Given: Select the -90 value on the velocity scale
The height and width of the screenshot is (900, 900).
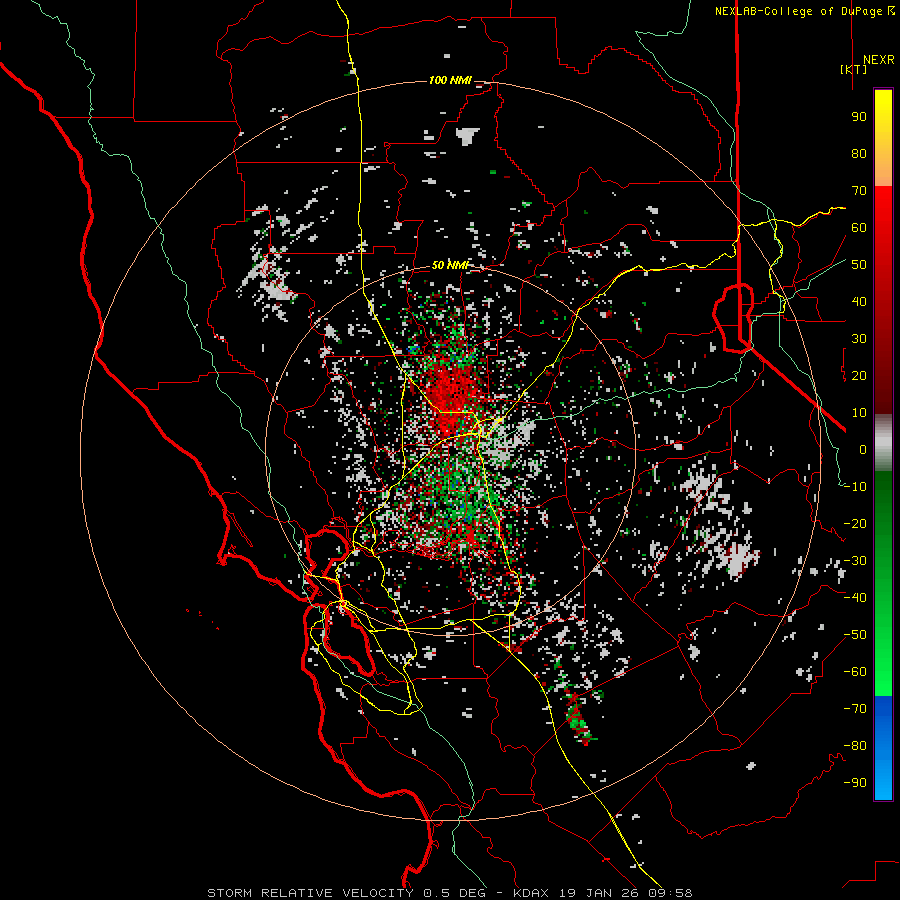Looking at the screenshot, I should tap(855, 783).
